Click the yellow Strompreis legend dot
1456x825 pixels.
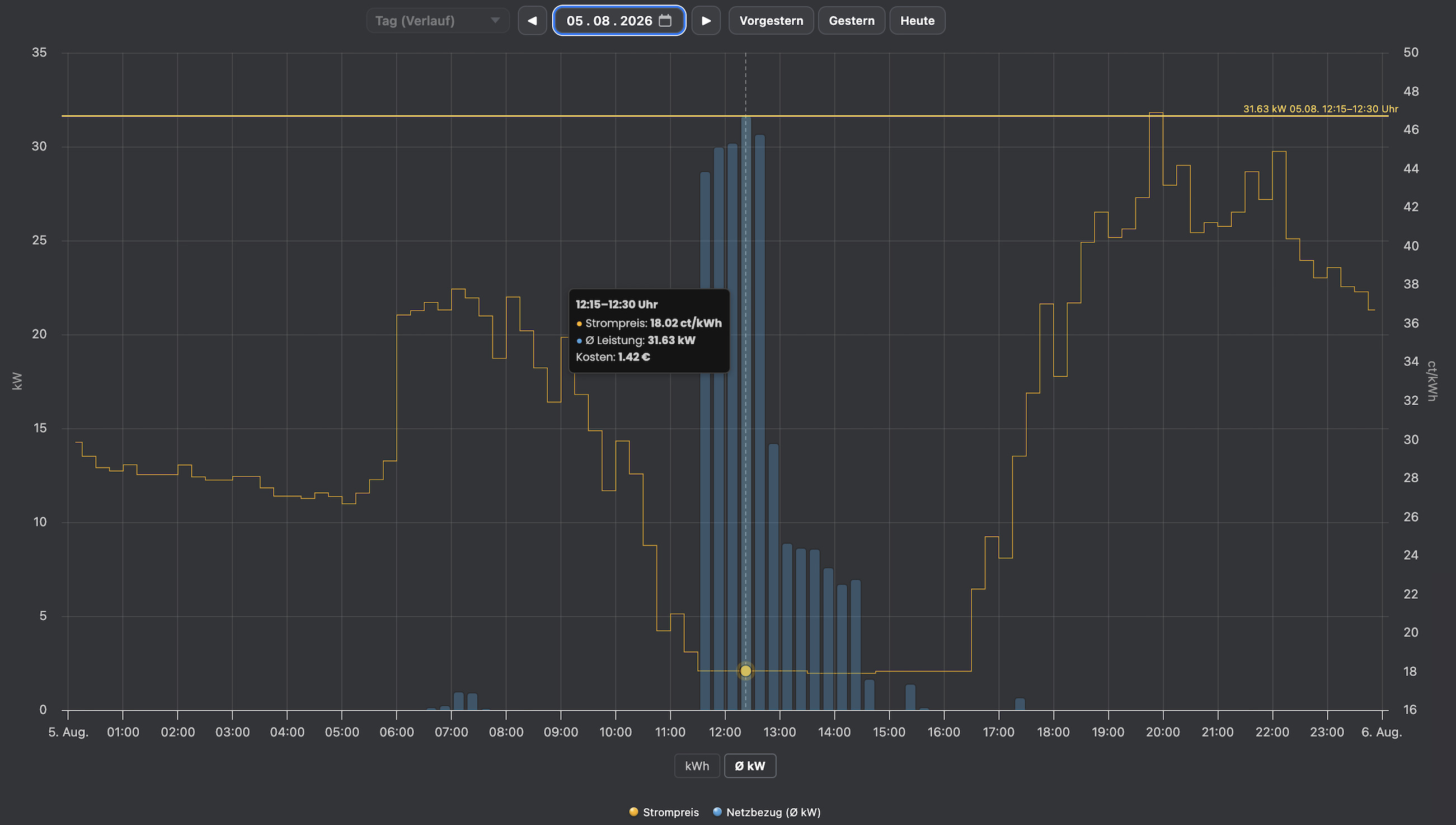click(633, 812)
